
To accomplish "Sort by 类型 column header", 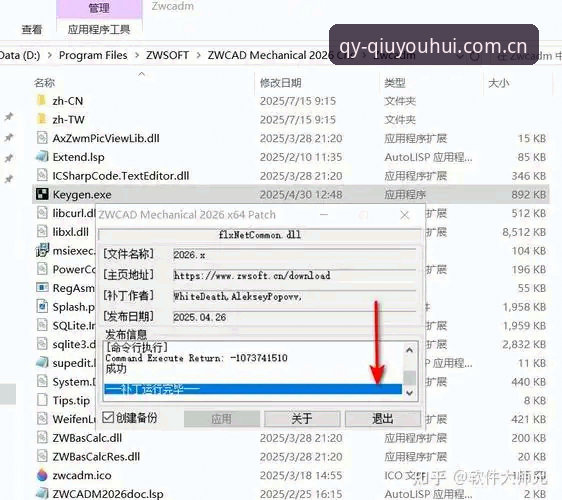I will pos(395,83).
